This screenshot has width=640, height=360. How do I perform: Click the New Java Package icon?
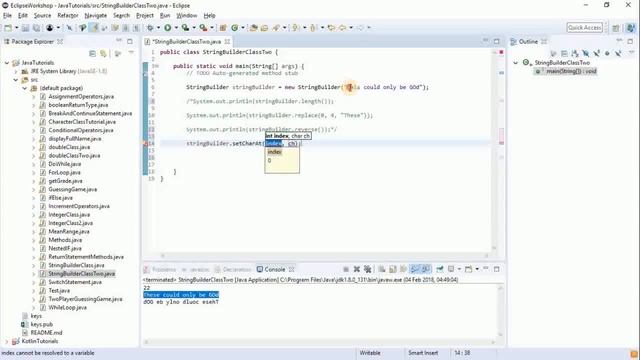pos(223,28)
